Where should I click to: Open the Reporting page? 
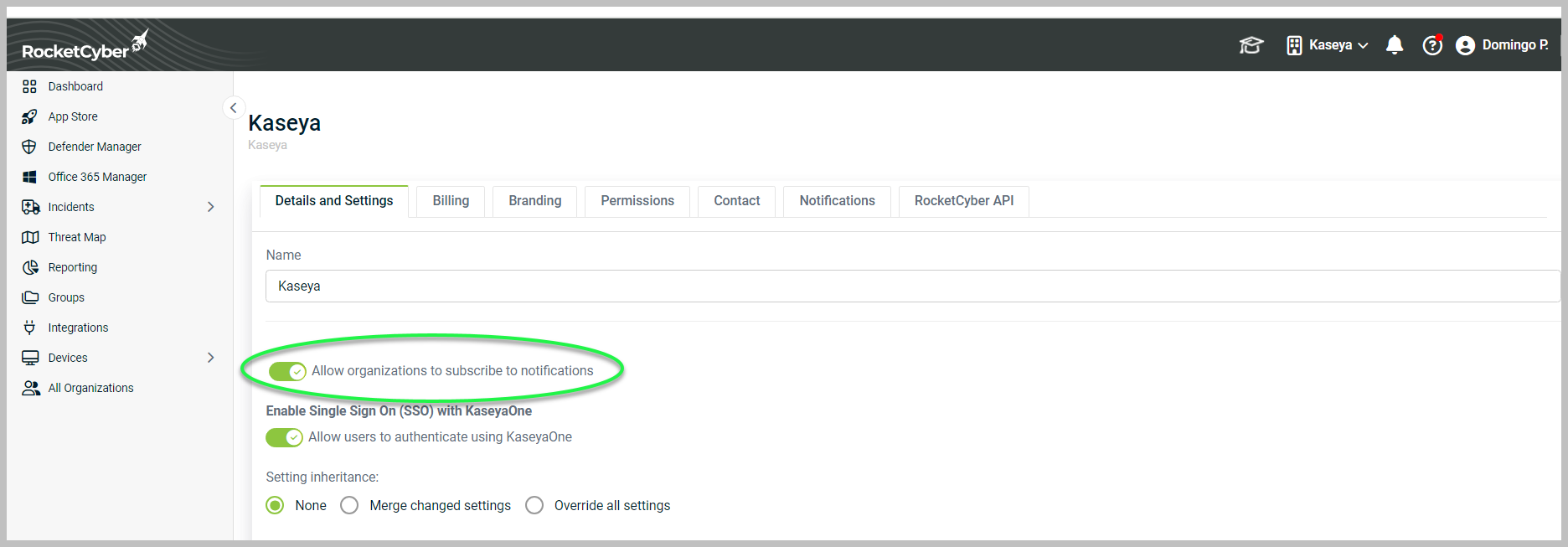click(x=73, y=267)
